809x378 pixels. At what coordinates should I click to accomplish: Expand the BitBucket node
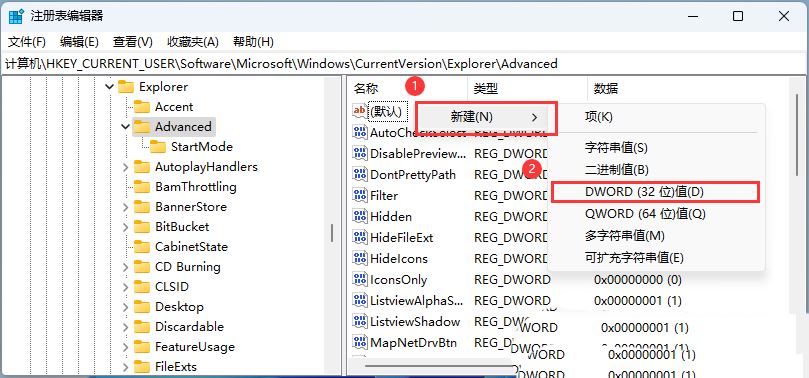click(x=125, y=227)
